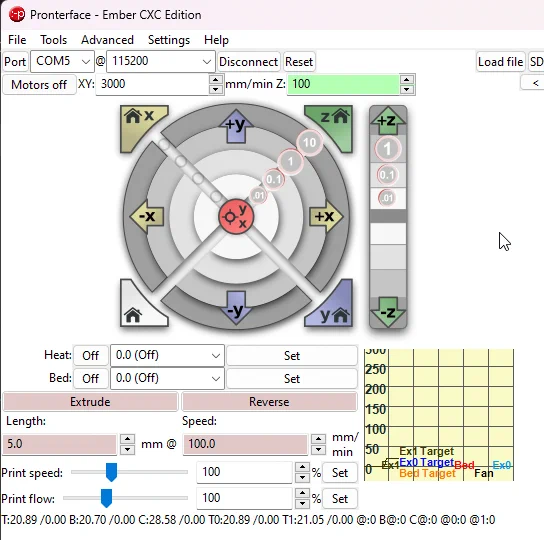Select the .01 mm Z step circle
The image size is (544, 540).
coord(387,198)
